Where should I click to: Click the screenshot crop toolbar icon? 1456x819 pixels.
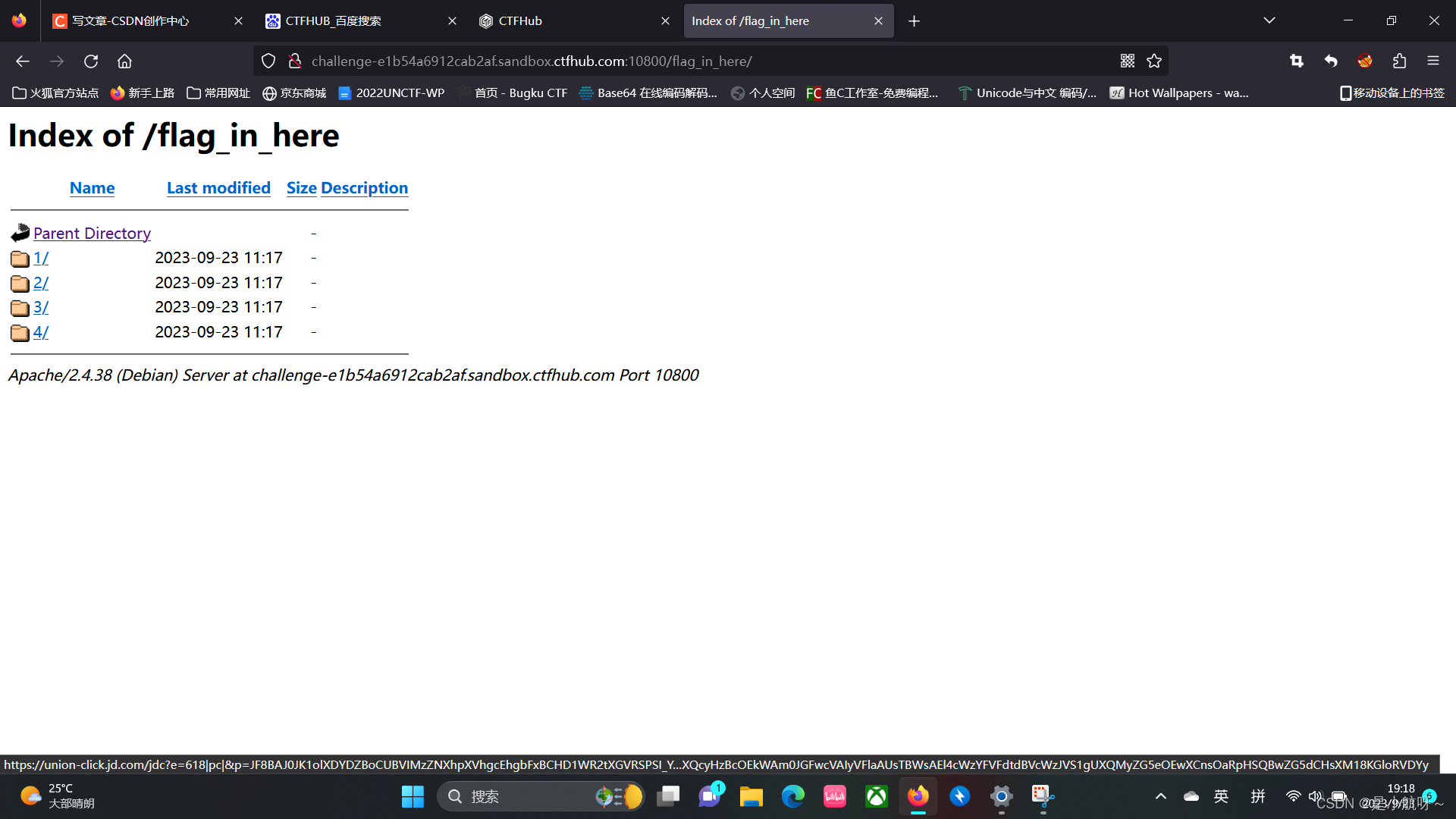coord(1297,61)
